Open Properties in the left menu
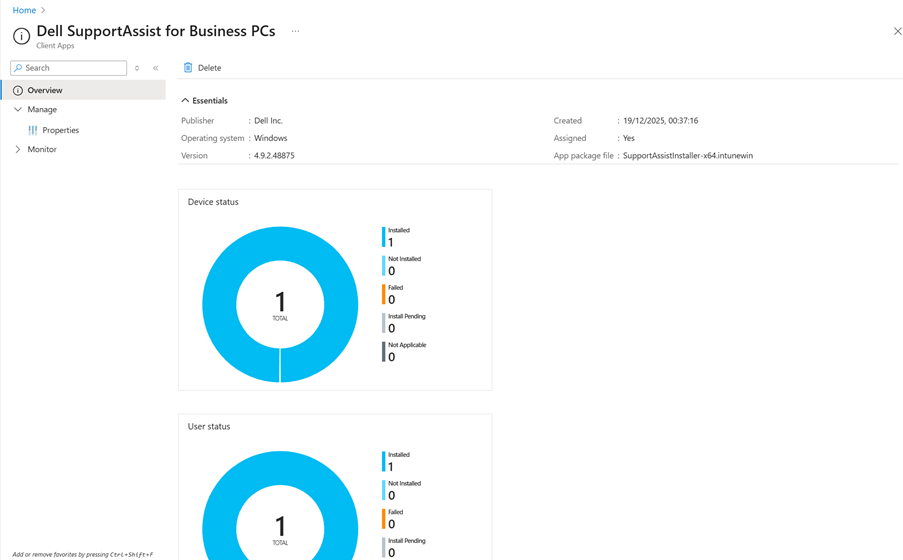Viewport: 903px width, 560px height. tap(61, 130)
